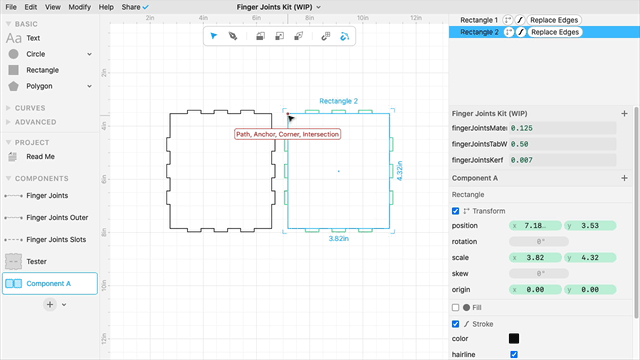Add parameter with plus beside Finger Joints Kit (WIP)

[x=624, y=113]
